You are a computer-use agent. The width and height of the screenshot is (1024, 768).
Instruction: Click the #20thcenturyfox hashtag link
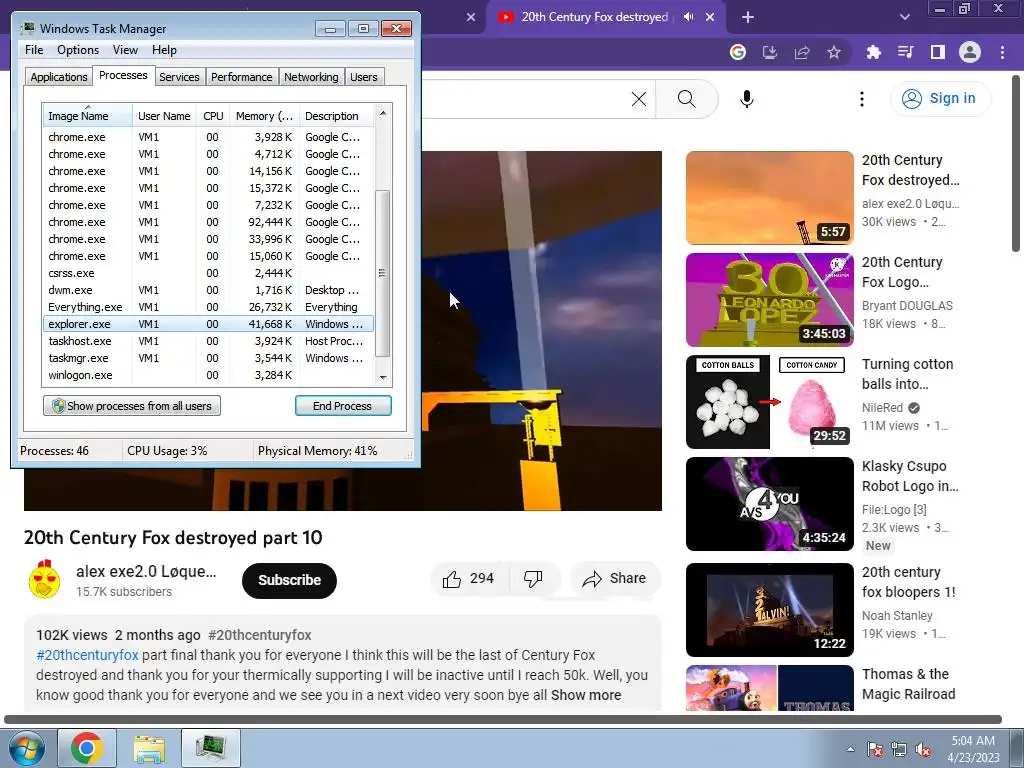(88, 655)
